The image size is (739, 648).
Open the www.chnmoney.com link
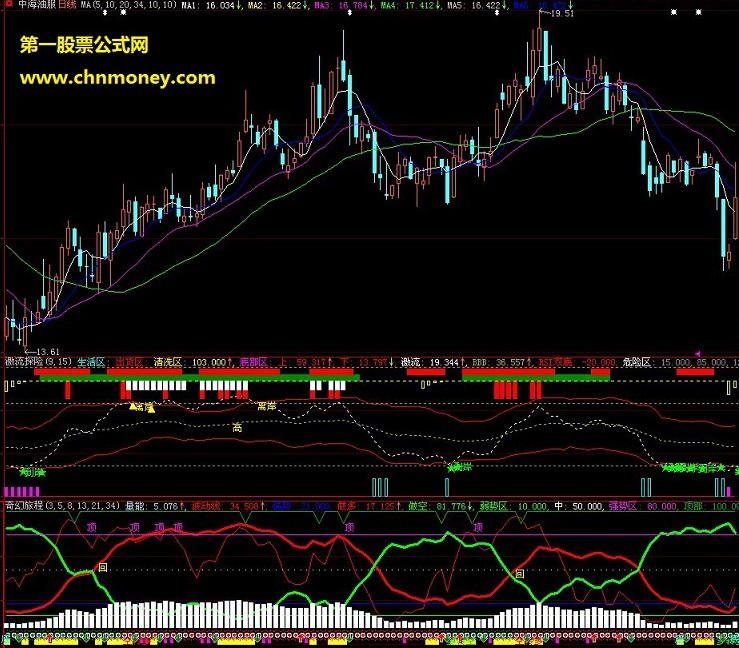pos(117,78)
